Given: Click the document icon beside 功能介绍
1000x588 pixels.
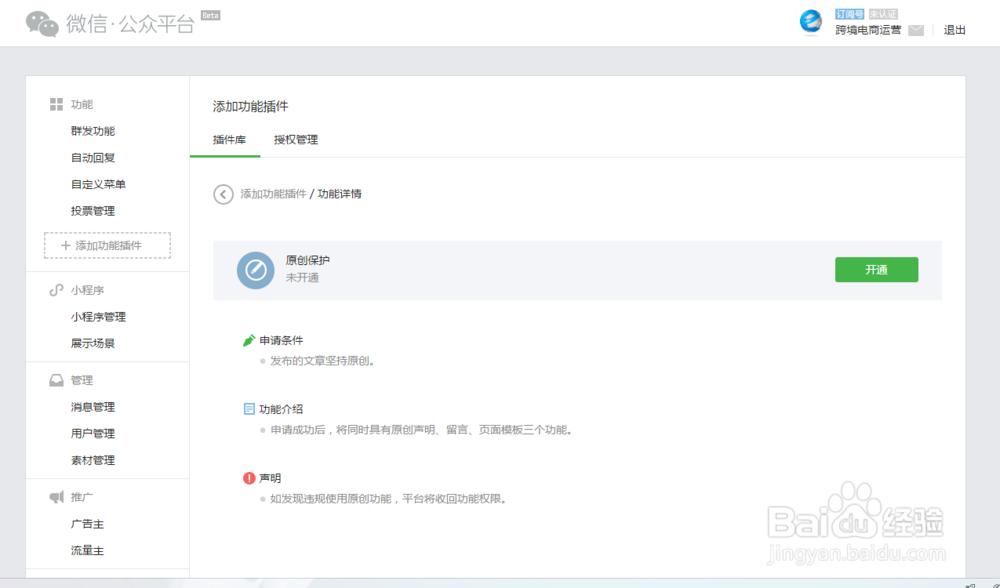Looking at the screenshot, I should tap(251, 407).
